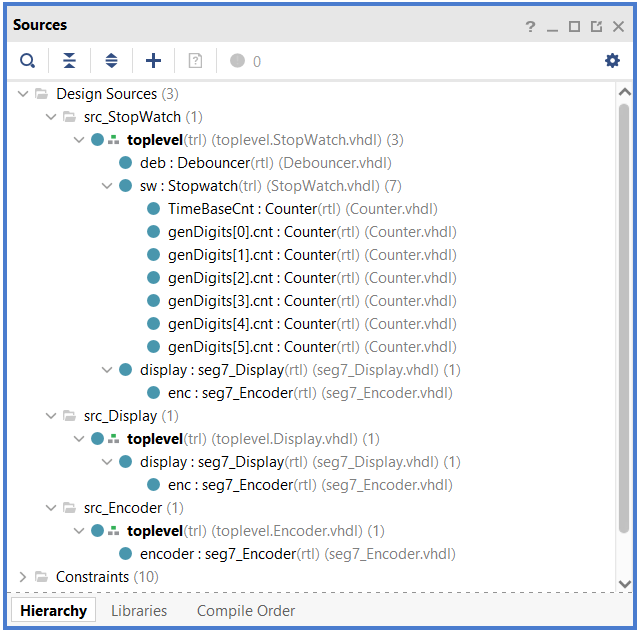642x638 pixels.
Task: Switch to the Compile Order tab
Action: pyautogui.click(x=246, y=611)
